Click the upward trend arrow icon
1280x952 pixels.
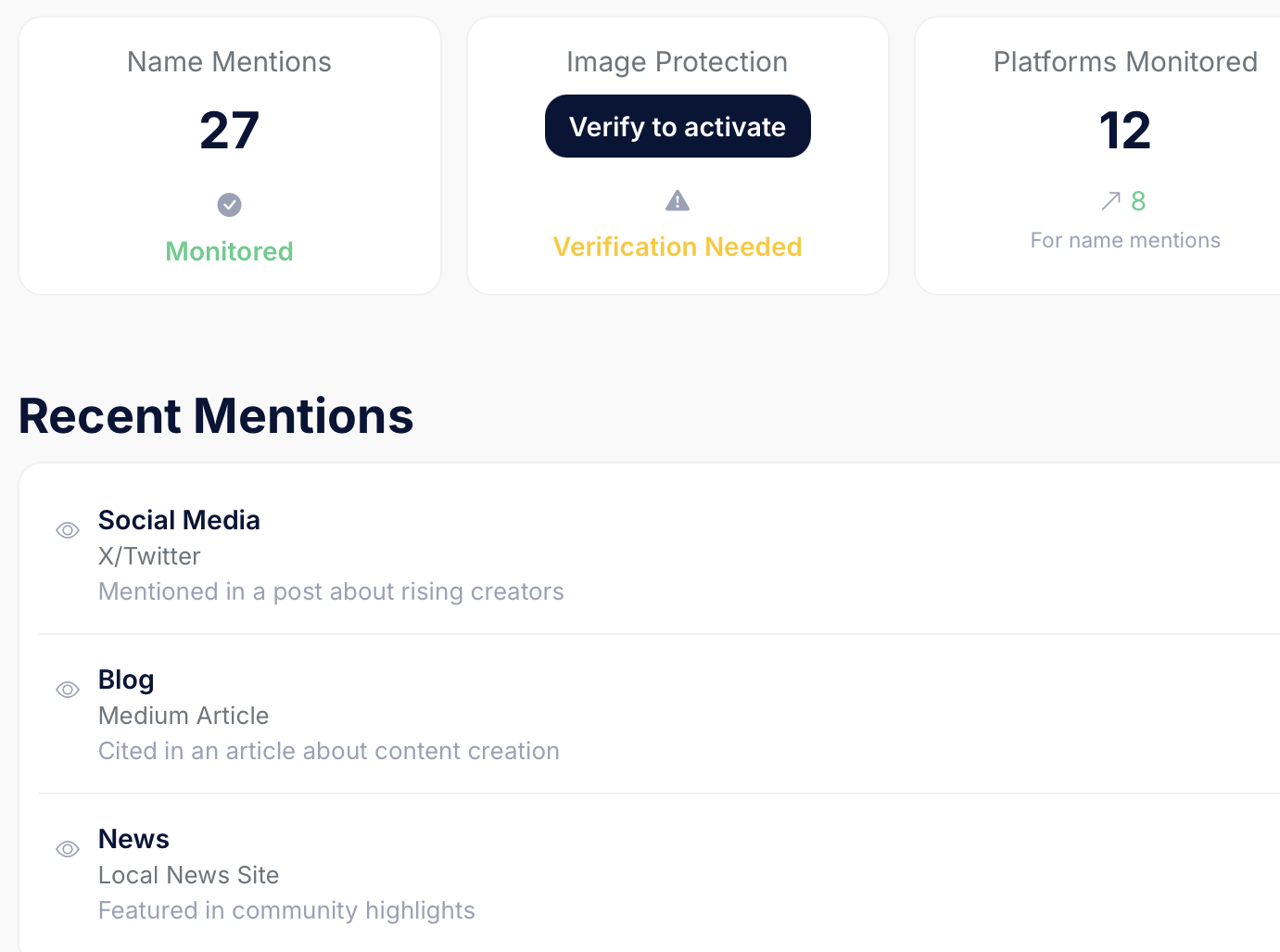tap(1110, 201)
